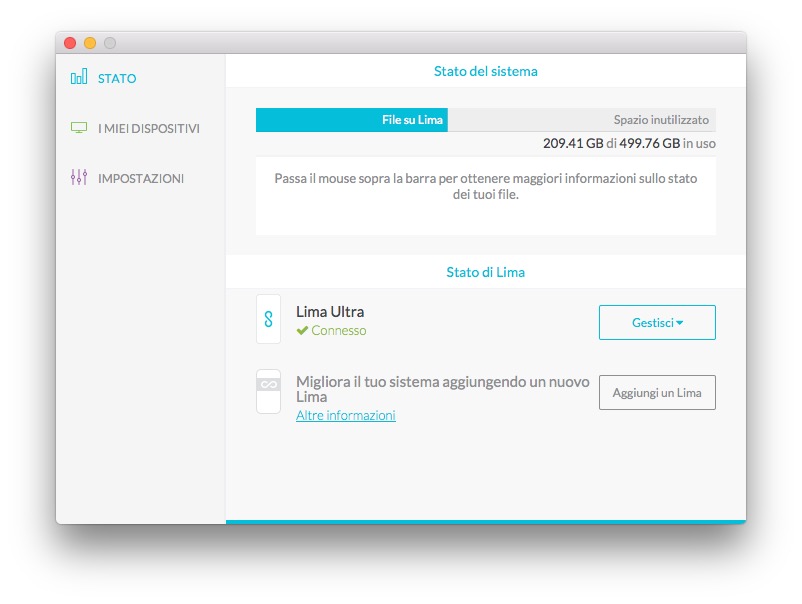802x604 pixels.
Task: Open I MIEI DISPOSITIVI section
Action: (149, 128)
